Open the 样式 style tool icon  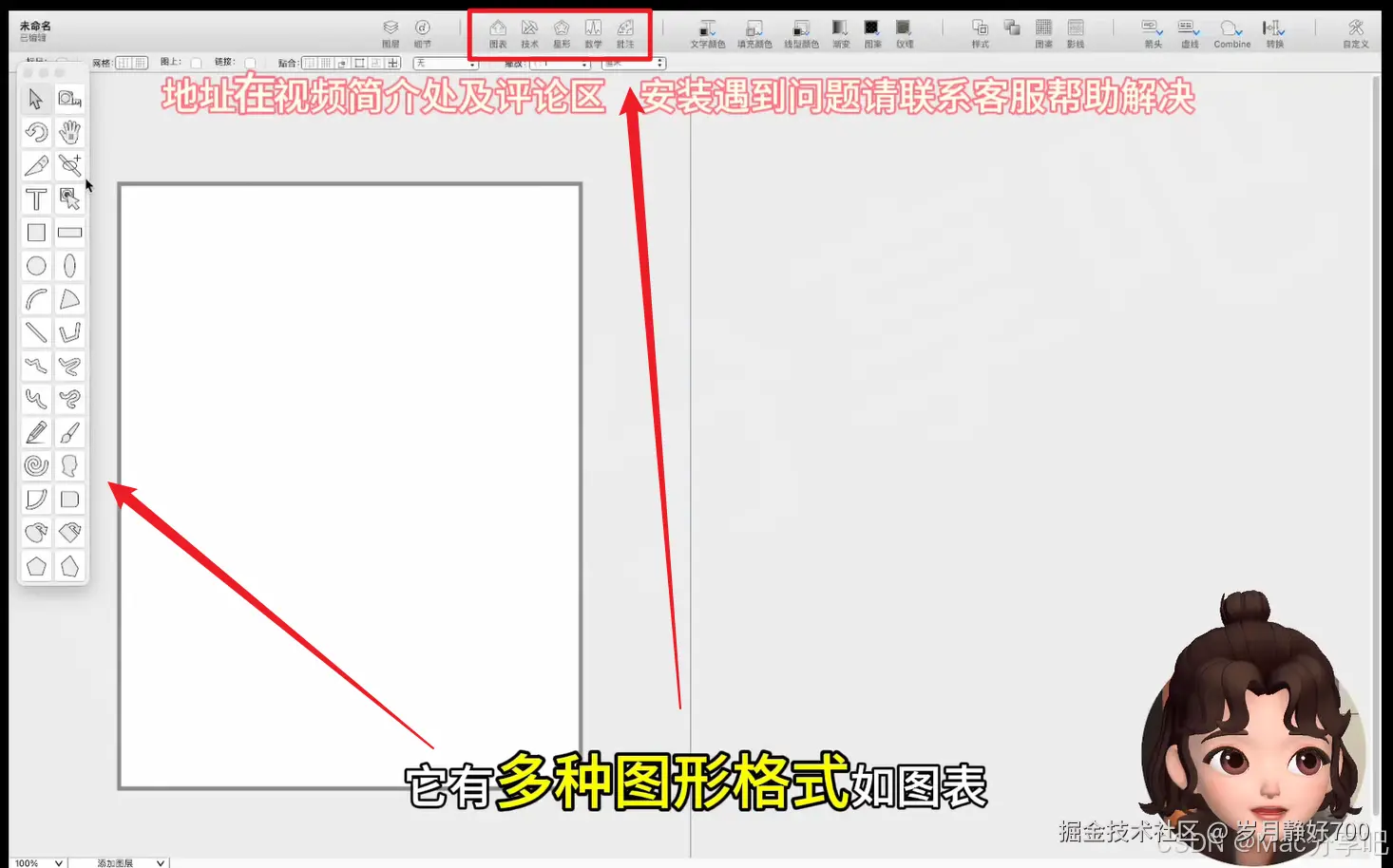pyautogui.click(x=980, y=31)
